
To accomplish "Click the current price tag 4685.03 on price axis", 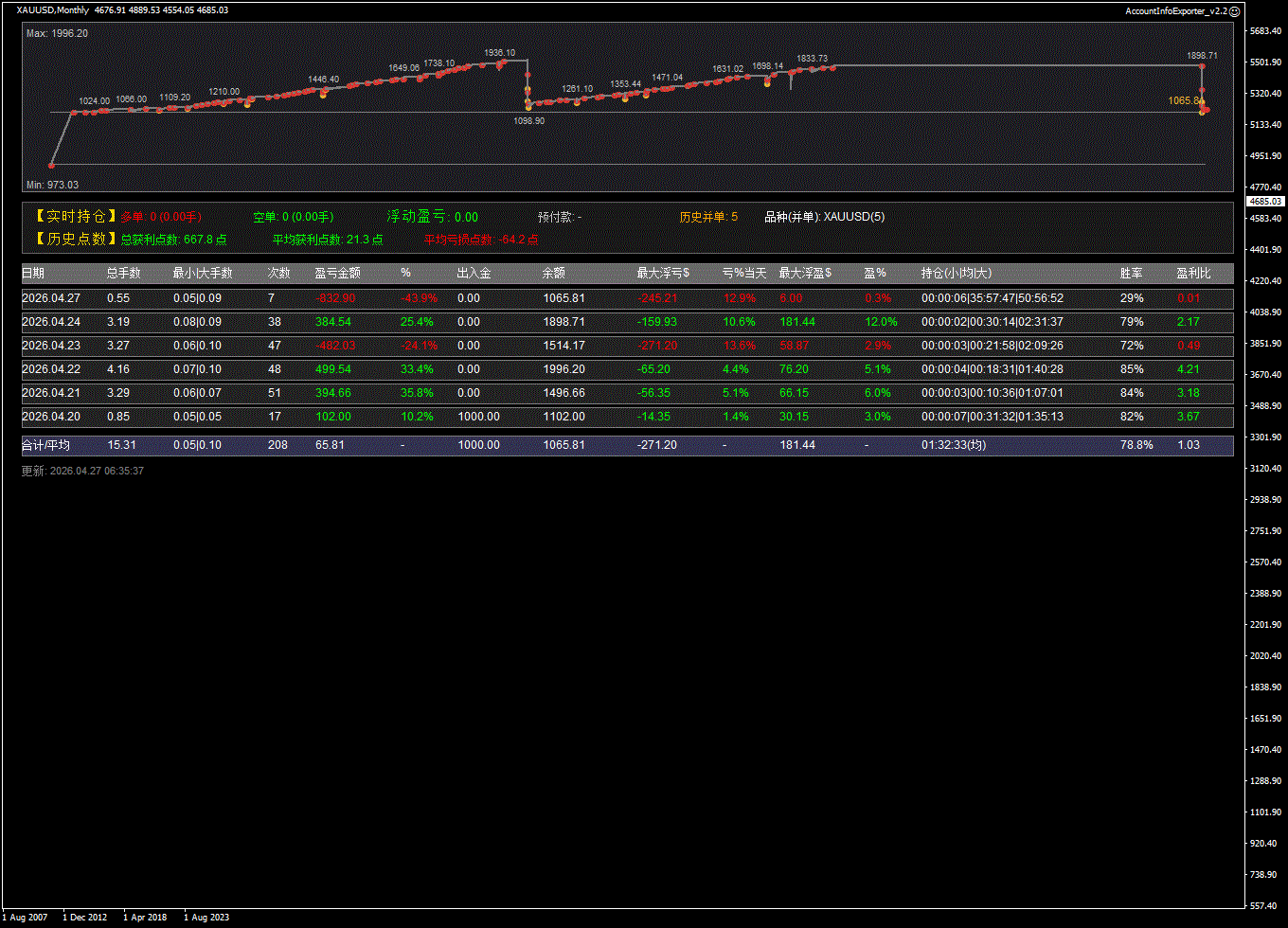I will [x=1265, y=202].
